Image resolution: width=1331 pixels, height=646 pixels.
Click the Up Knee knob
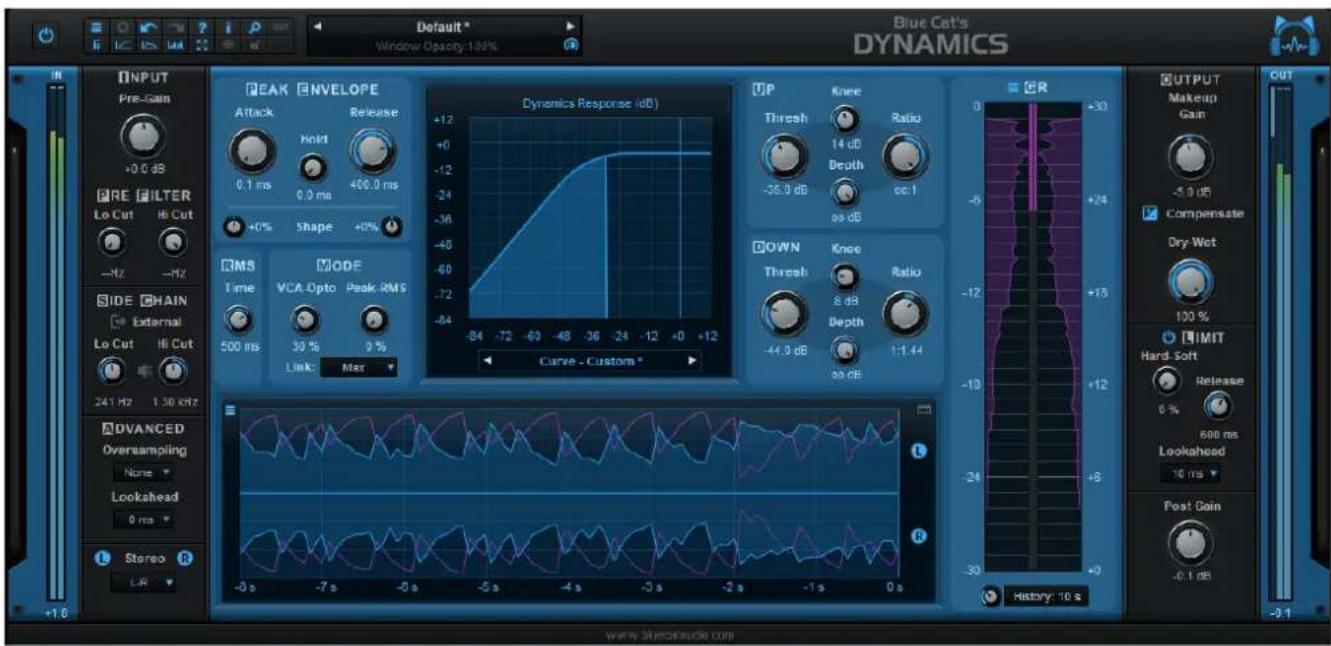[846, 121]
